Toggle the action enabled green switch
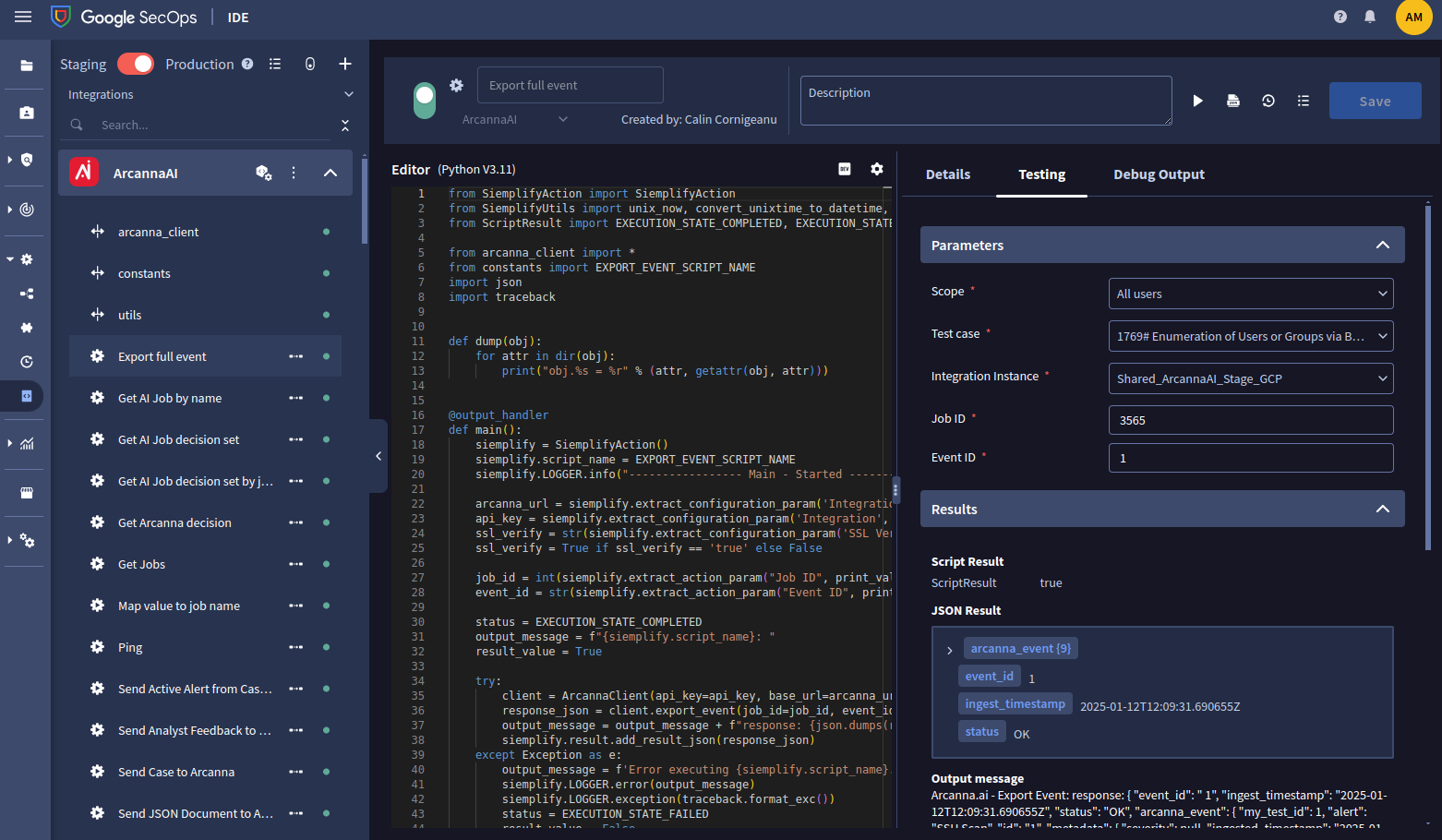Screen dimensions: 1442x840 click(x=425, y=101)
